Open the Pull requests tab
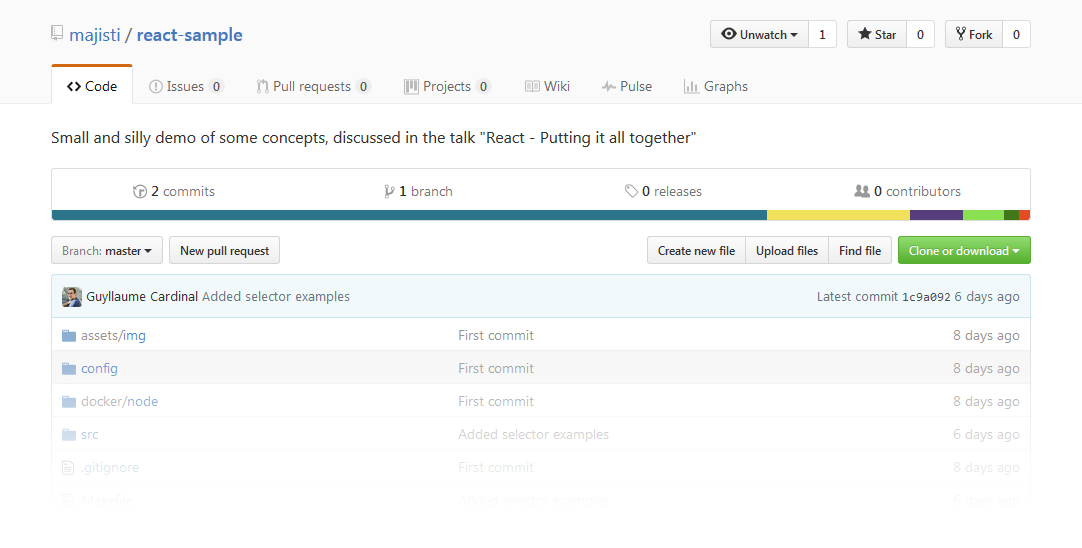 click(x=314, y=86)
